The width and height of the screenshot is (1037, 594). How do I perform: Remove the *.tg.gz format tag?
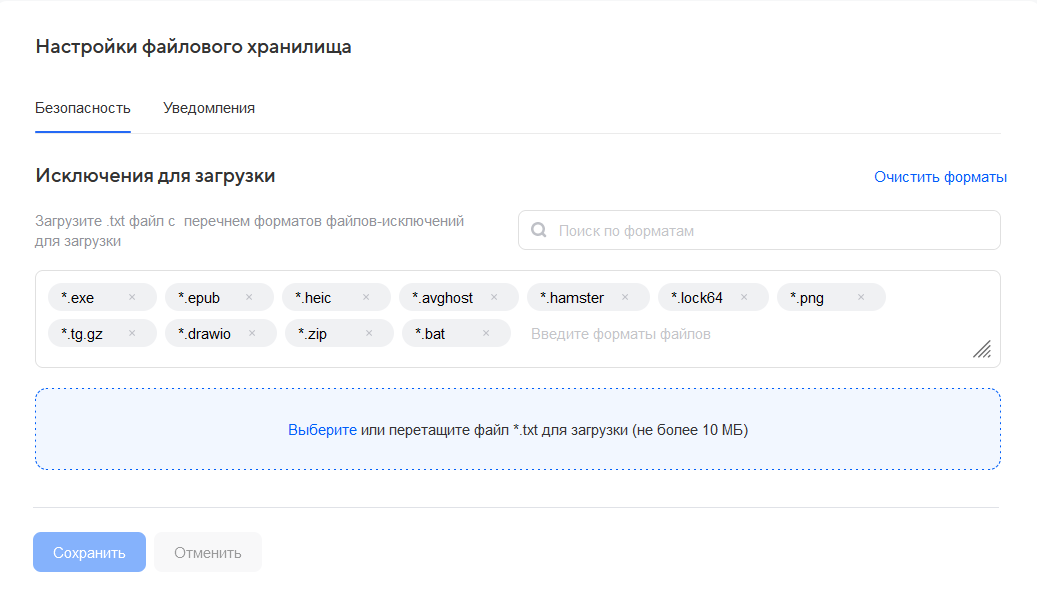pyautogui.click(x=132, y=334)
